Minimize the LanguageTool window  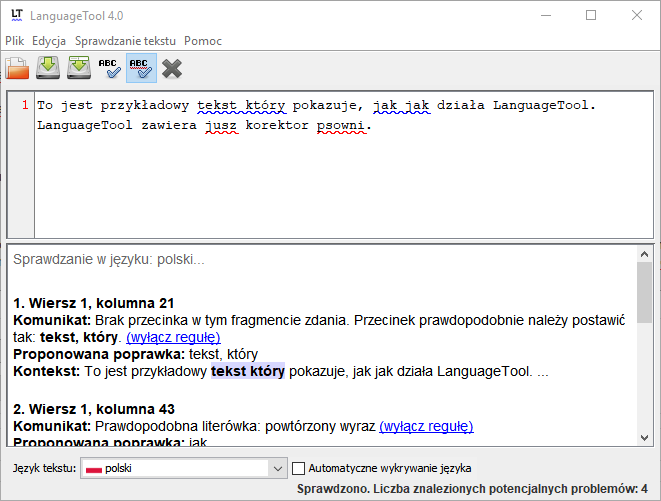546,16
